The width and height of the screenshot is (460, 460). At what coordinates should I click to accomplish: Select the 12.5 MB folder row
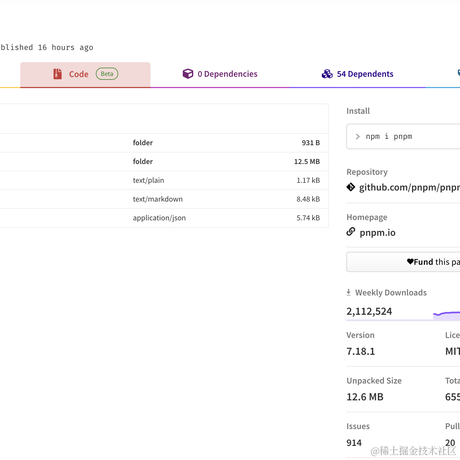(x=164, y=162)
